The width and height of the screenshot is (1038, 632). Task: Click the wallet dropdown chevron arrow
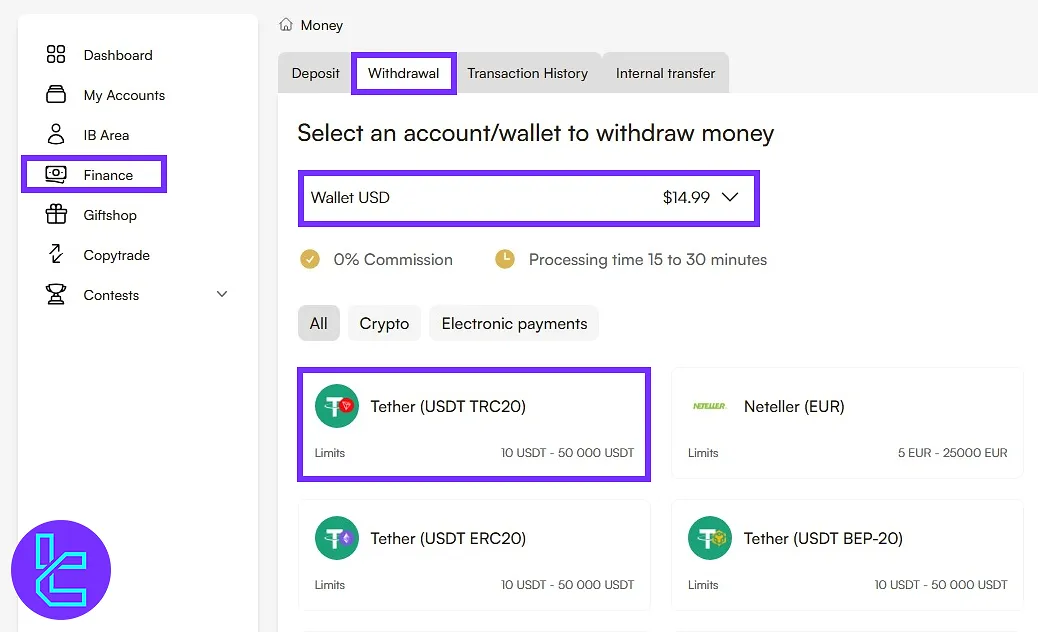730,197
